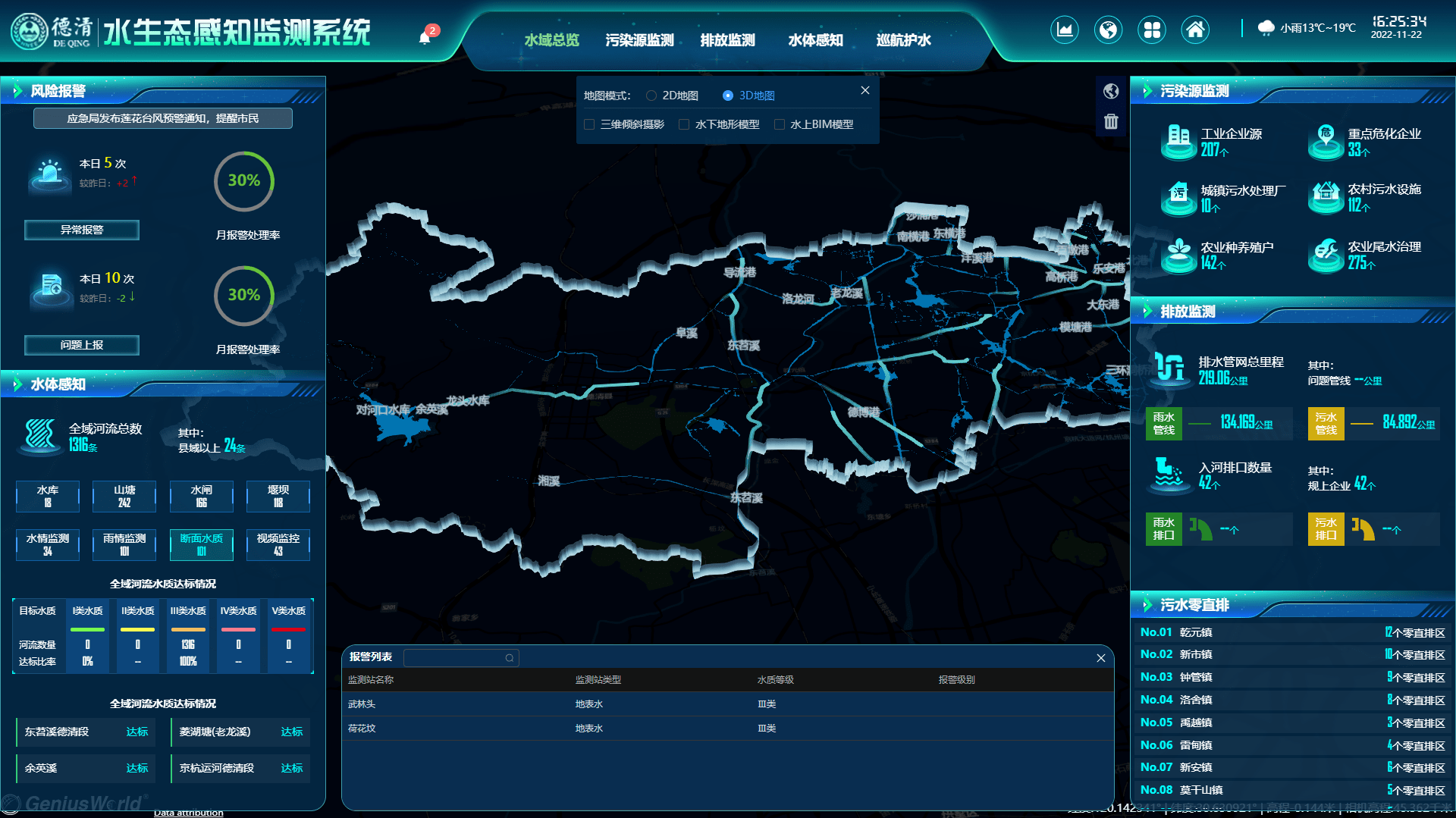The width and height of the screenshot is (1456, 818).
Task: Click the search icon in 报警列表 box
Action: 510,658
